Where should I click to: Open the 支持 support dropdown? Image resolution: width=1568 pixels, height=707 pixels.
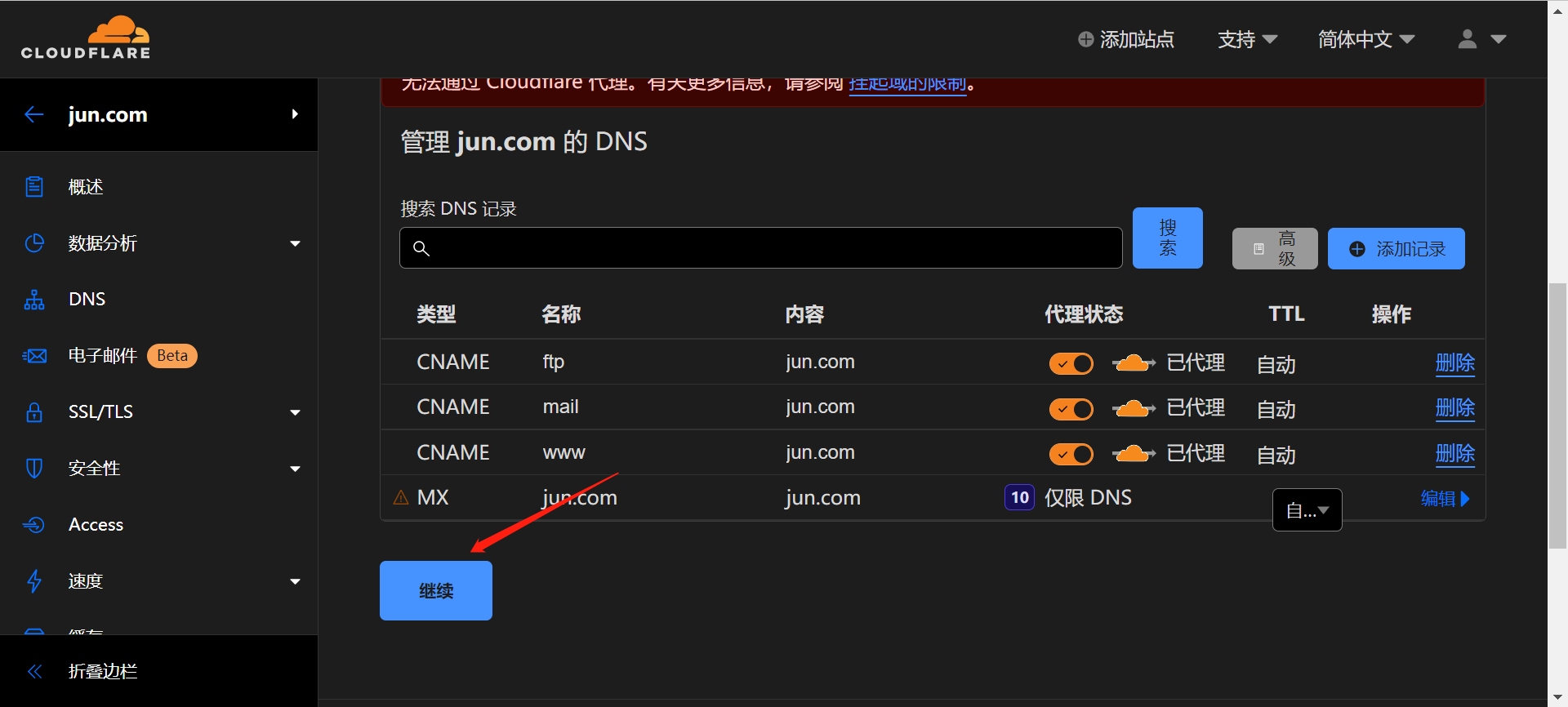coord(1247,39)
